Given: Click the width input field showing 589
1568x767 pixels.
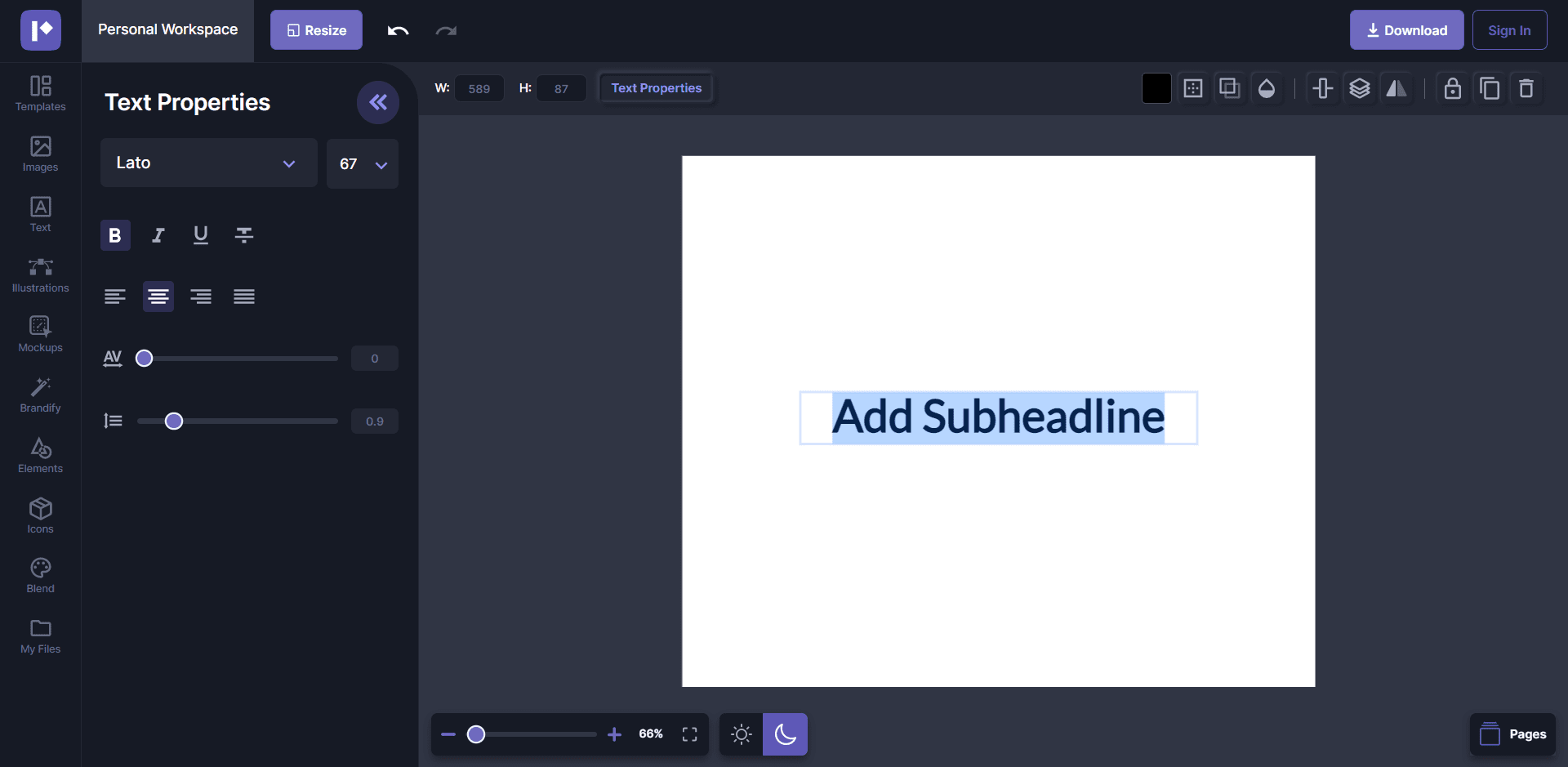Looking at the screenshot, I should [x=479, y=87].
